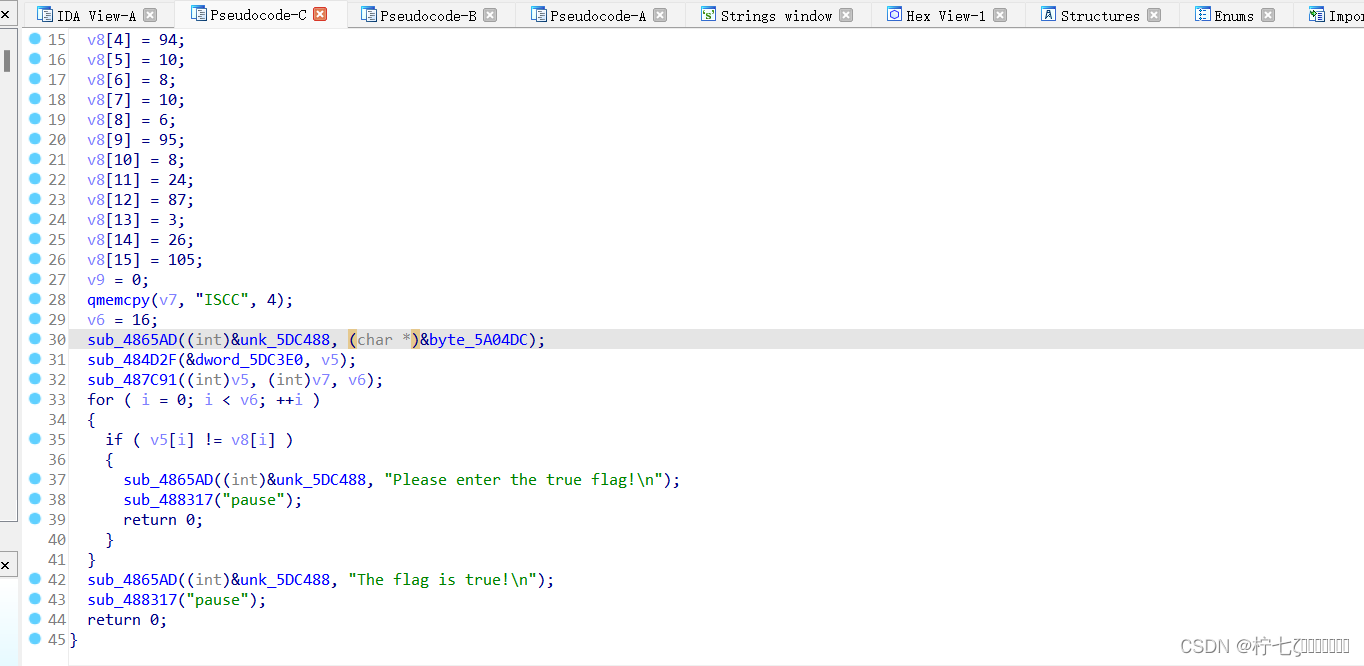Click the Structures tab icon
Image resolution: width=1364 pixels, height=666 pixels.
coord(1048,14)
